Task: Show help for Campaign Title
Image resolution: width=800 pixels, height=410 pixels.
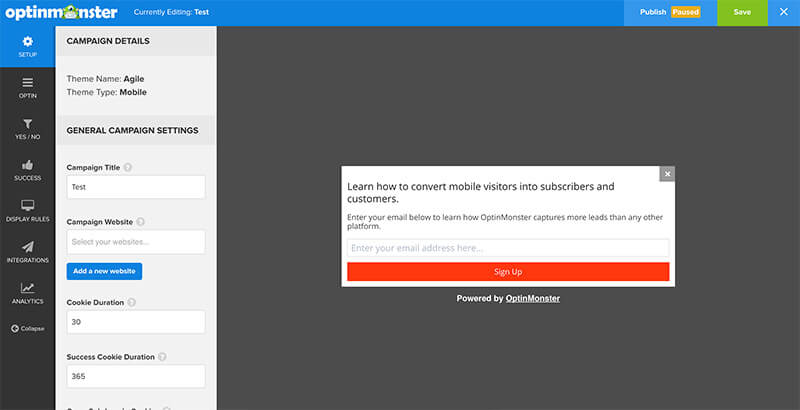Action: [x=128, y=167]
